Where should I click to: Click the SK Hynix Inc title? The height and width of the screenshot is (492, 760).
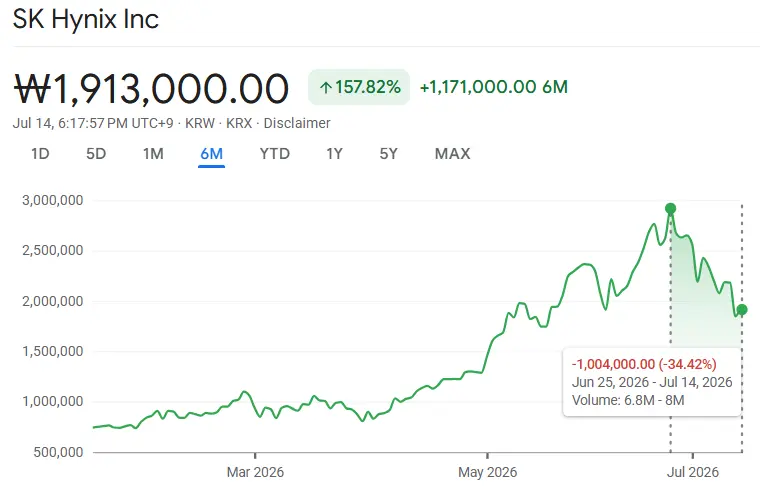tap(86, 19)
